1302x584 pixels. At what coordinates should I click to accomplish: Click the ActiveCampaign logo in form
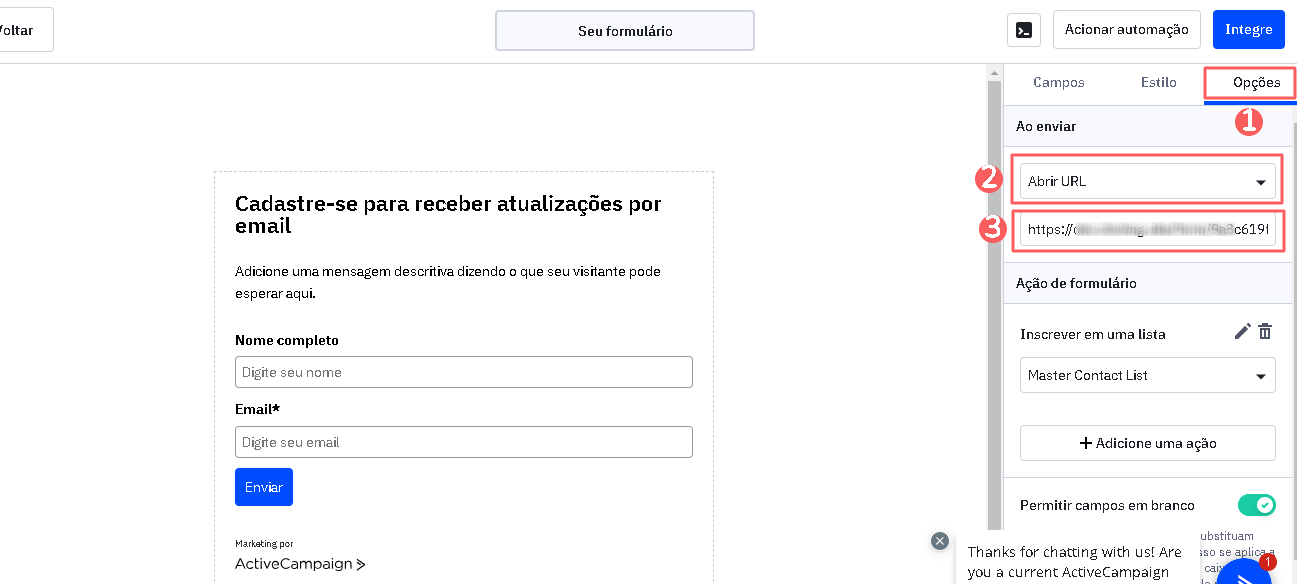[300, 564]
